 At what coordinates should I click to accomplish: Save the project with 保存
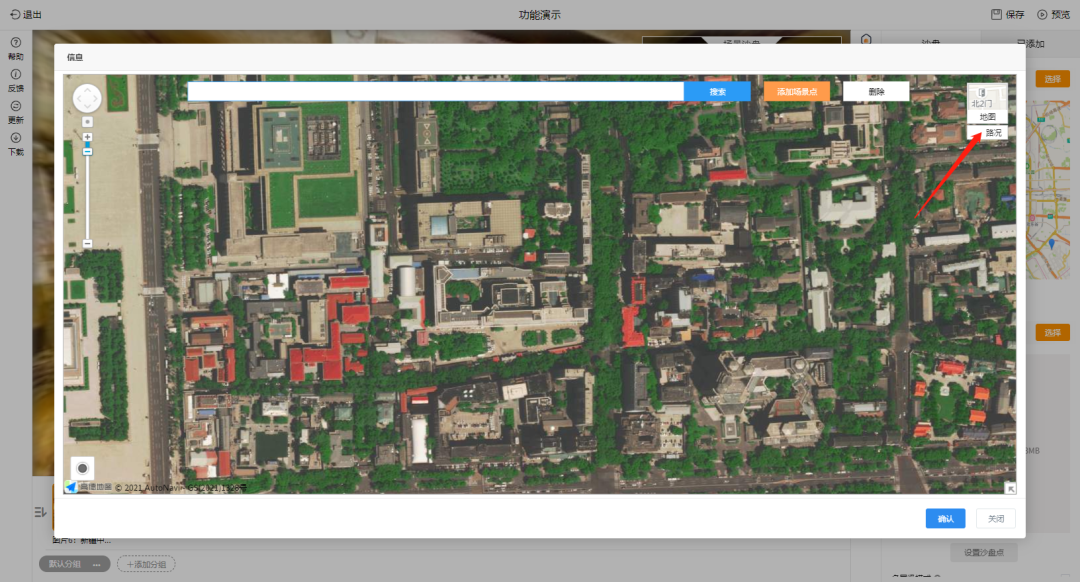tap(1008, 14)
